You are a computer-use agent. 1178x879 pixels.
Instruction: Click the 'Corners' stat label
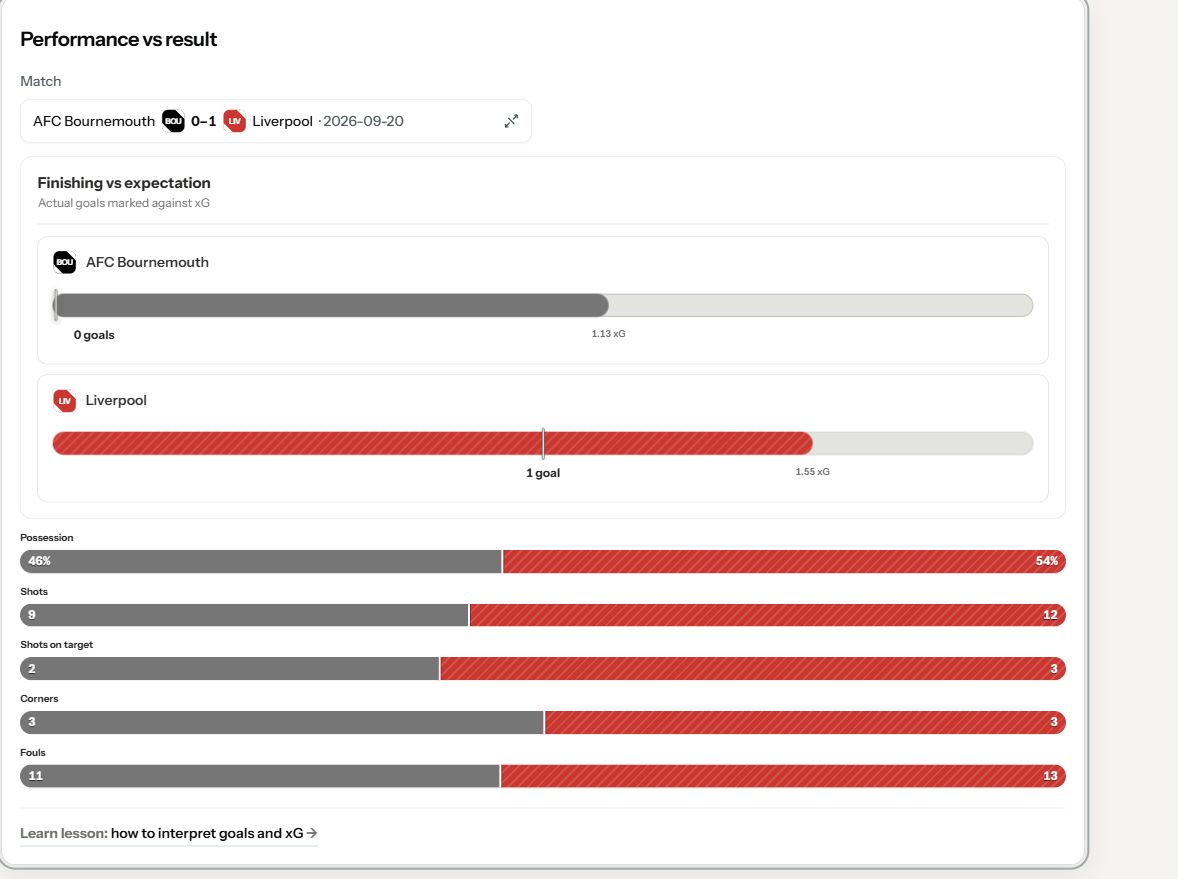point(39,699)
